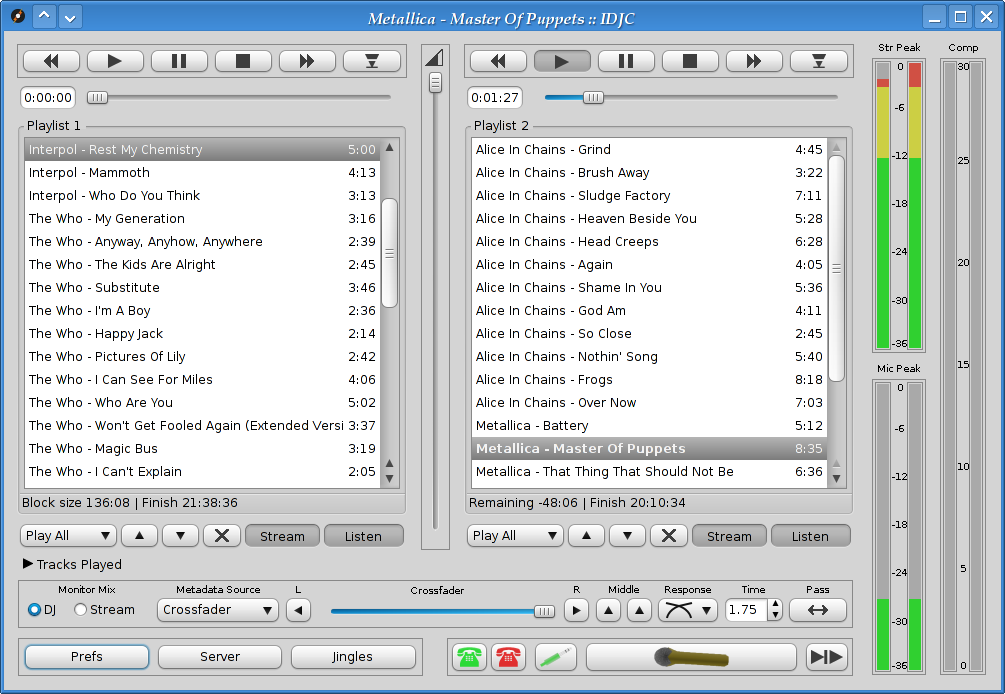Click the green phone icon button
1005x694 pixels.
(470, 657)
